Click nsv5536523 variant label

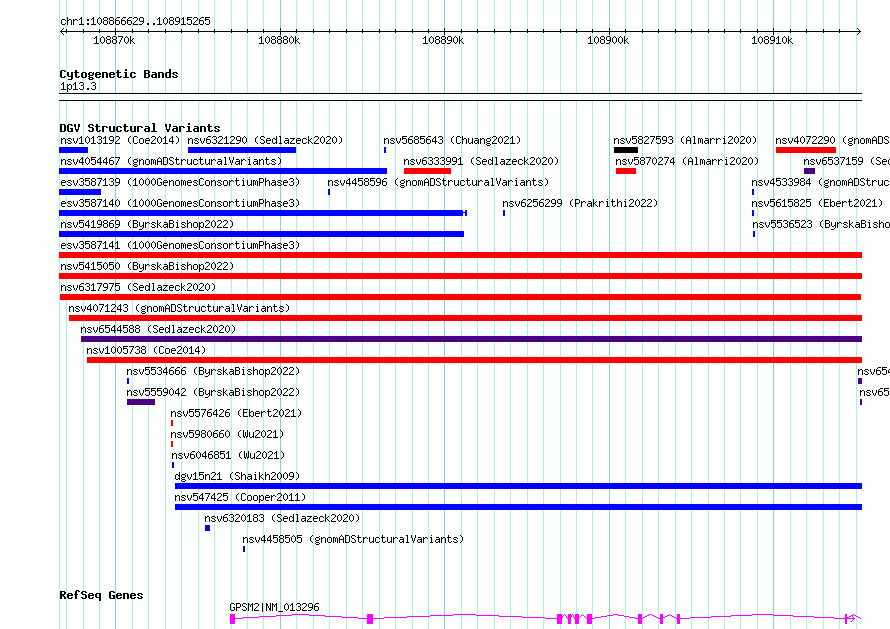point(821,224)
